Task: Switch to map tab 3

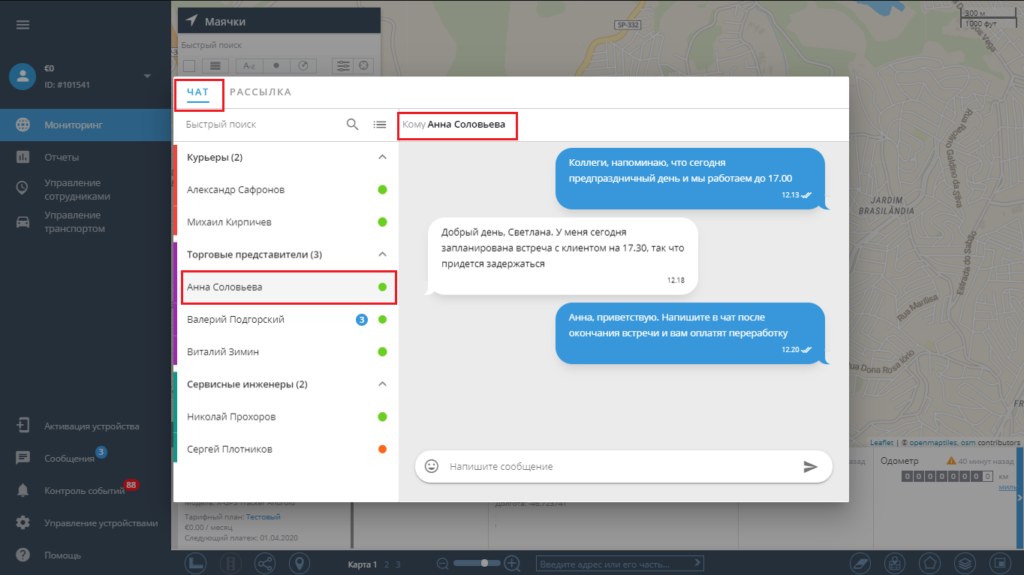Action: point(398,564)
